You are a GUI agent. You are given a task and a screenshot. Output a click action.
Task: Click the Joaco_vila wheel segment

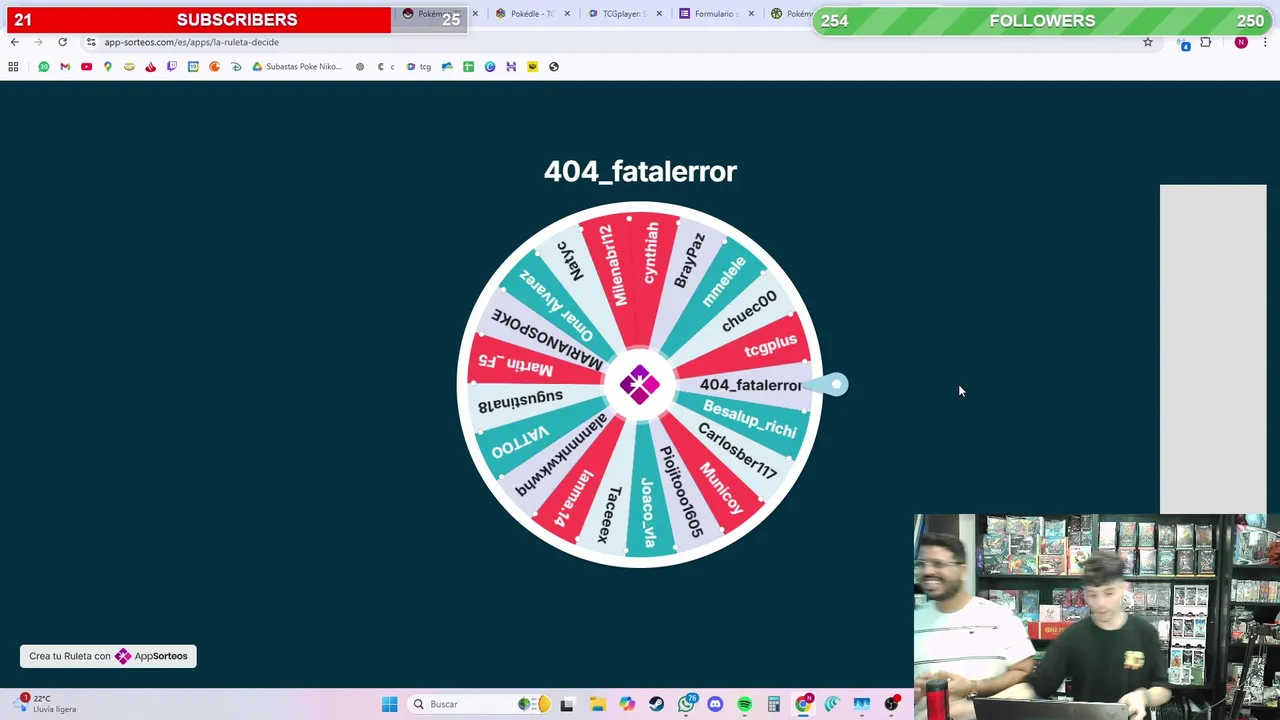pos(648,512)
